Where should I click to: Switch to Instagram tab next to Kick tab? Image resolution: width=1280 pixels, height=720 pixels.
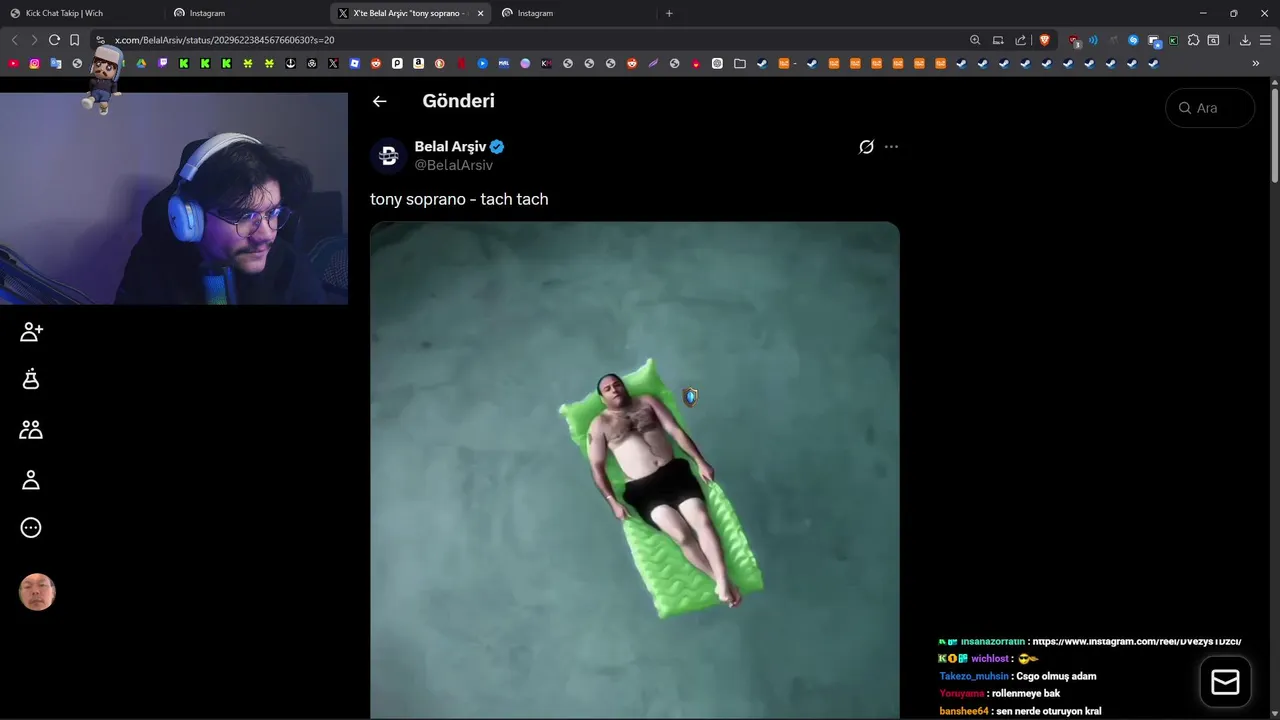coord(245,13)
